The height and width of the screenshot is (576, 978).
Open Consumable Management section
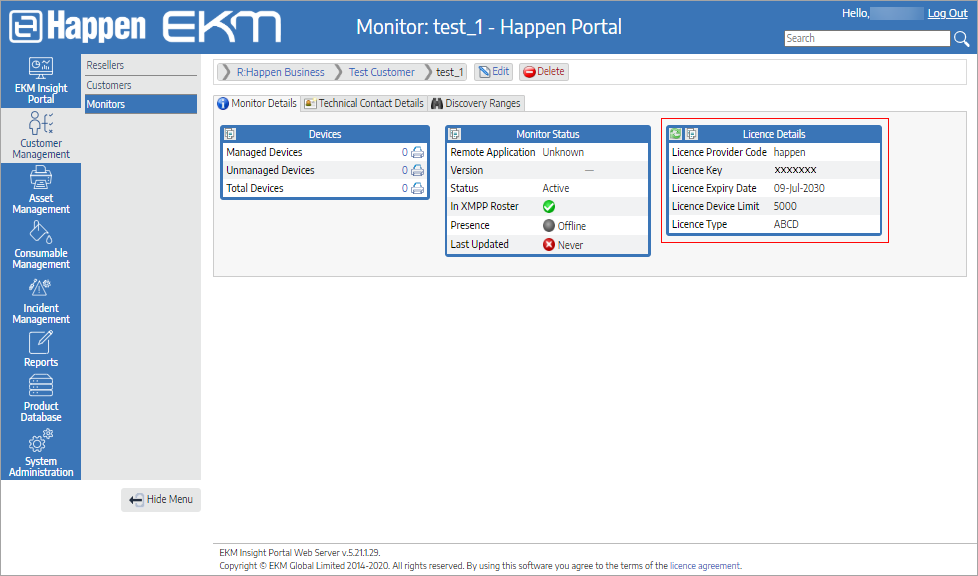(x=41, y=245)
